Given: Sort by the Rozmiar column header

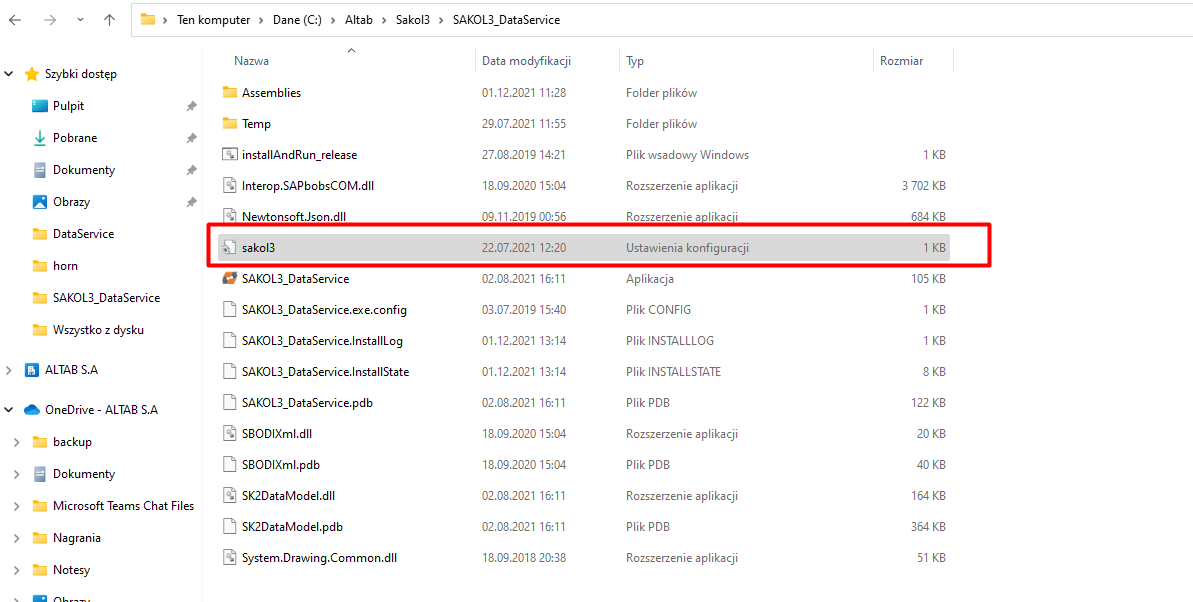Looking at the screenshot, I should [x=902, y=60].
